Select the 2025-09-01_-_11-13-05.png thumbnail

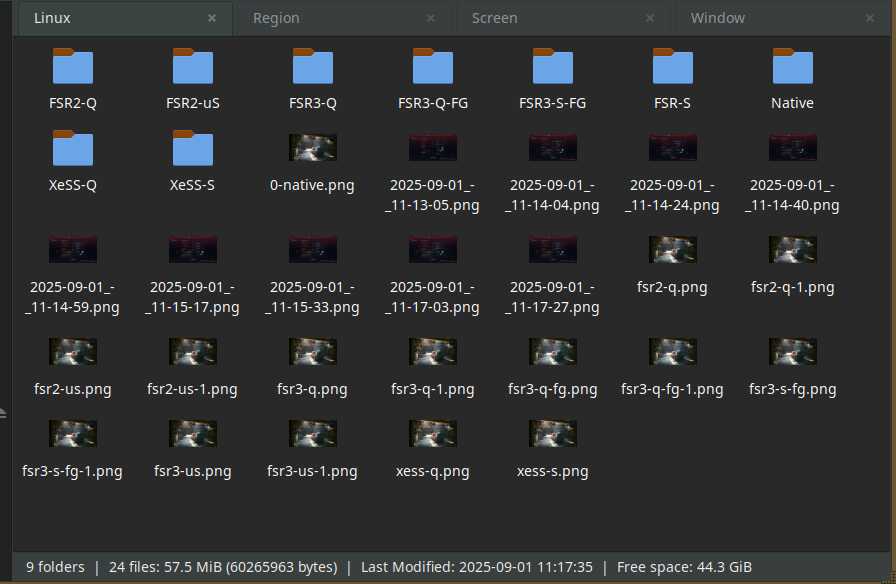pos(433,147)
